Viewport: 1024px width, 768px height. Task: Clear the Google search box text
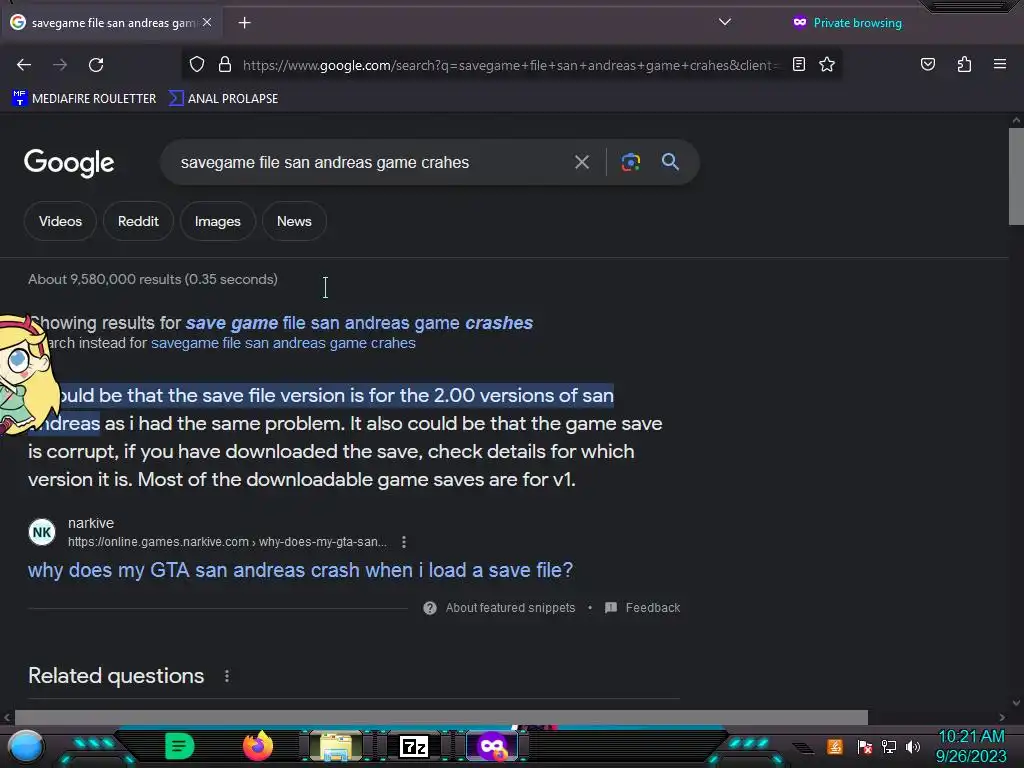click(581, 162)
